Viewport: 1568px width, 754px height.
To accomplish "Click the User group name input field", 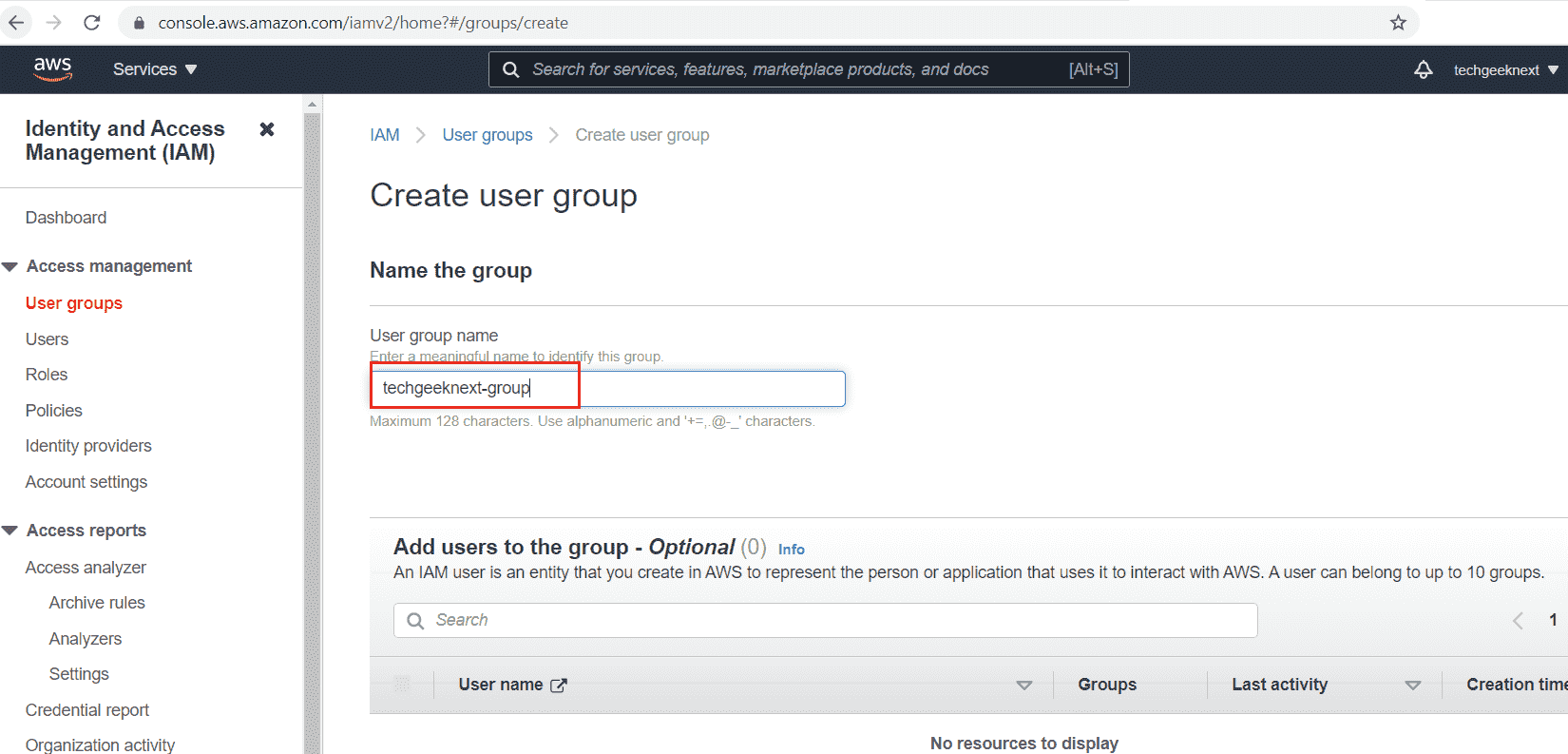I will pos(607,388).
